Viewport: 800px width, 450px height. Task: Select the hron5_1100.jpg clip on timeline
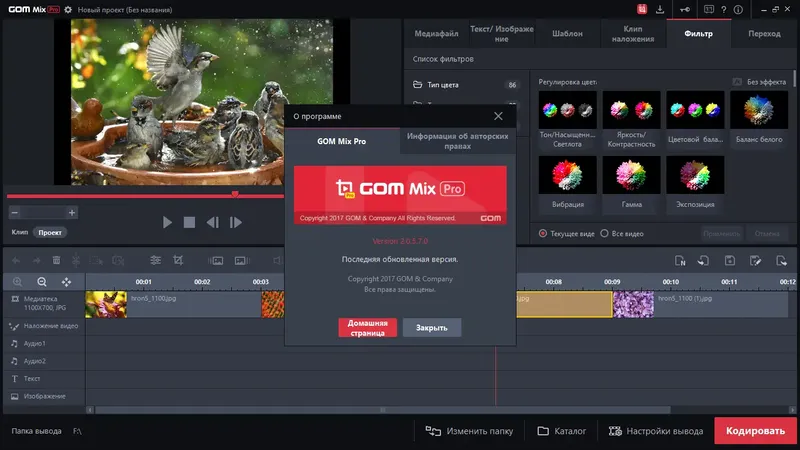point(173,304)
